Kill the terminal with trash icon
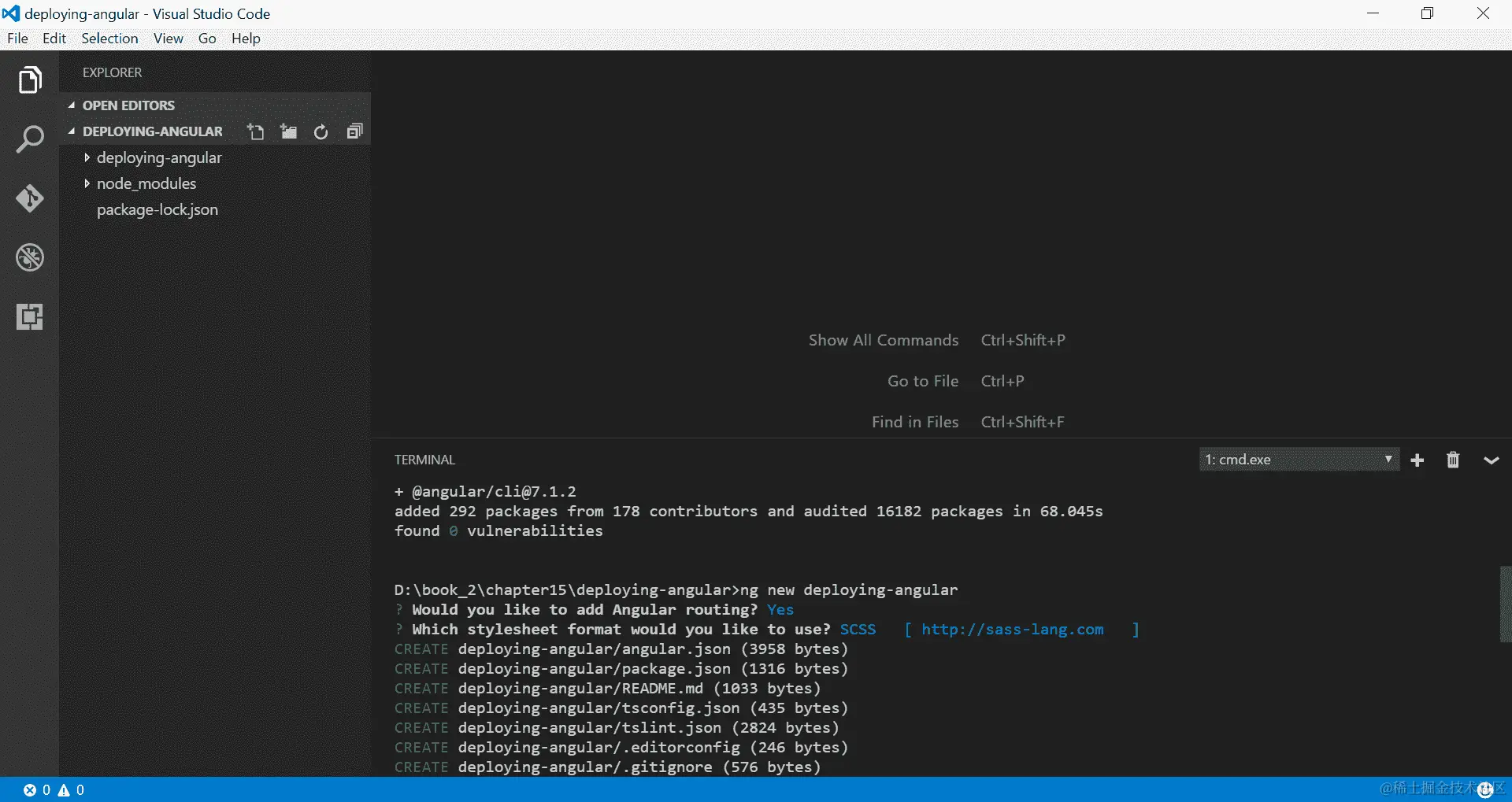This screenshot has width=1512, height=802. click(x=1453, y=460)
